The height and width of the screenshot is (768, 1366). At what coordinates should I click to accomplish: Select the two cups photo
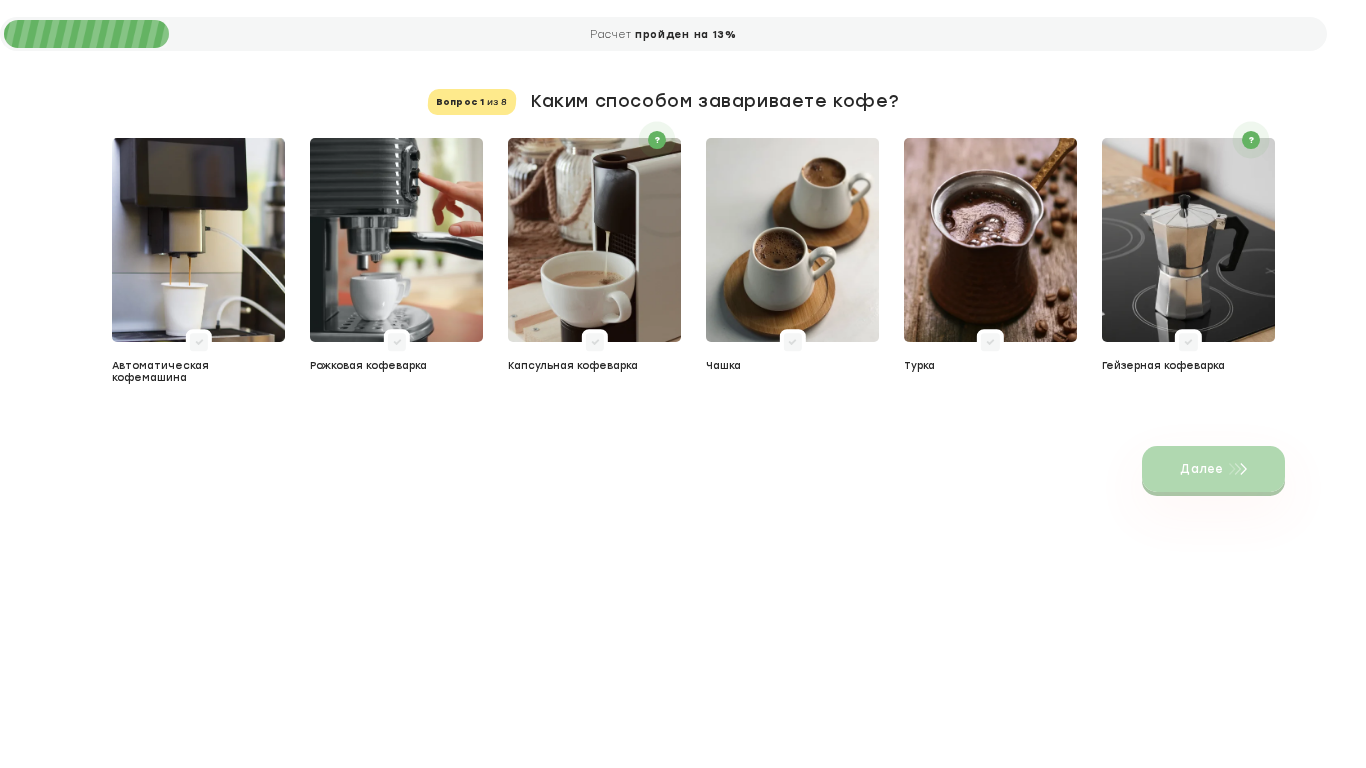(792, 240)
